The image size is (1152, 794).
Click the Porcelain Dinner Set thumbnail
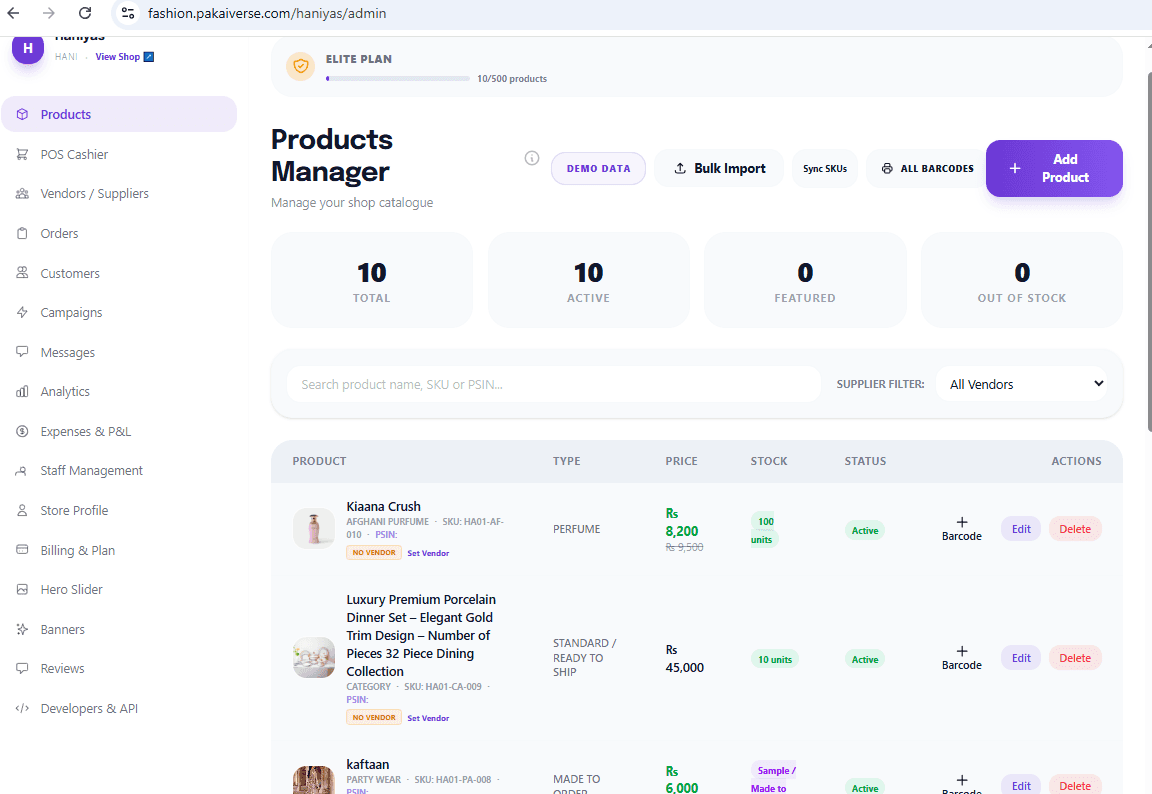pos(314,657)
